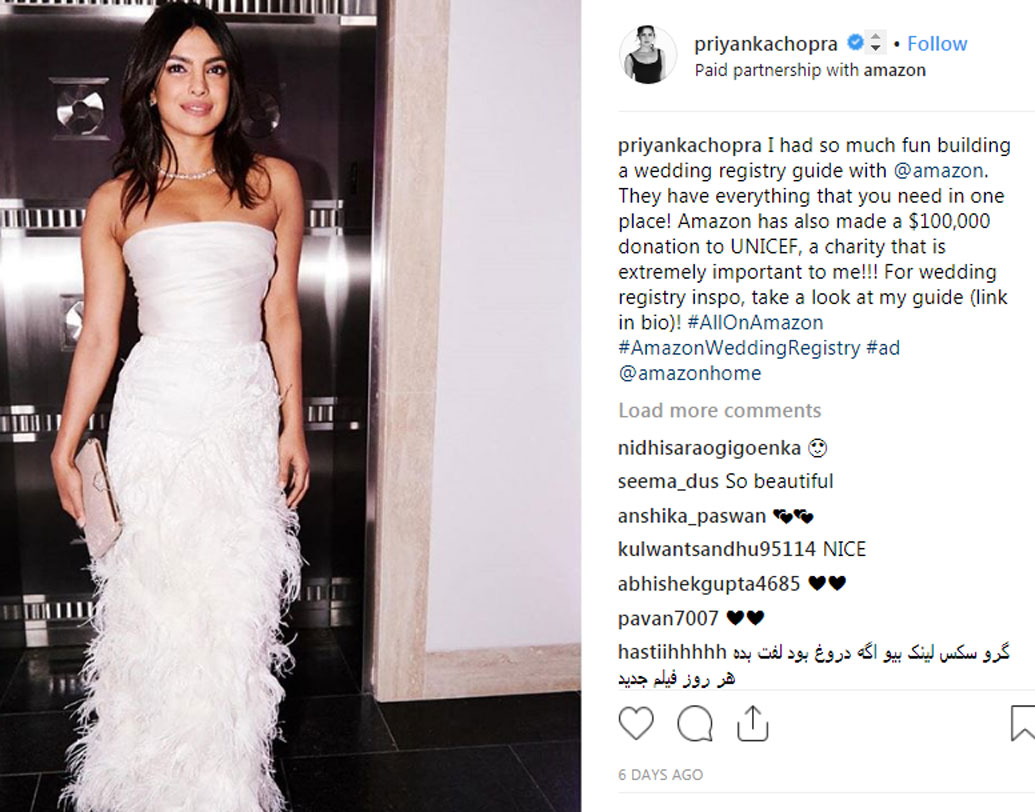Image resolution: width=1035 pixels, height=812 pixels.
Task: Click the blue verified badge icon
Action: [x=855, y=42]
